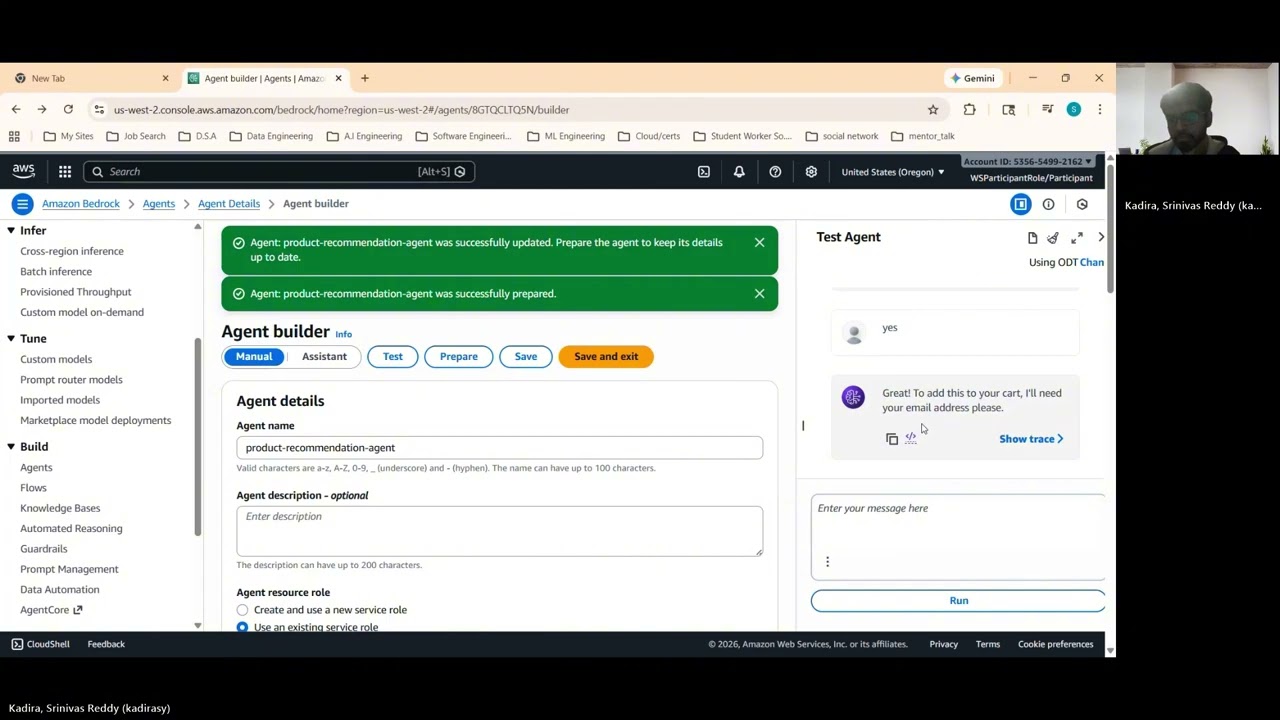Open AgentCore external link in sidebar
Screen dimensions: 1280x720
point(51,610)
